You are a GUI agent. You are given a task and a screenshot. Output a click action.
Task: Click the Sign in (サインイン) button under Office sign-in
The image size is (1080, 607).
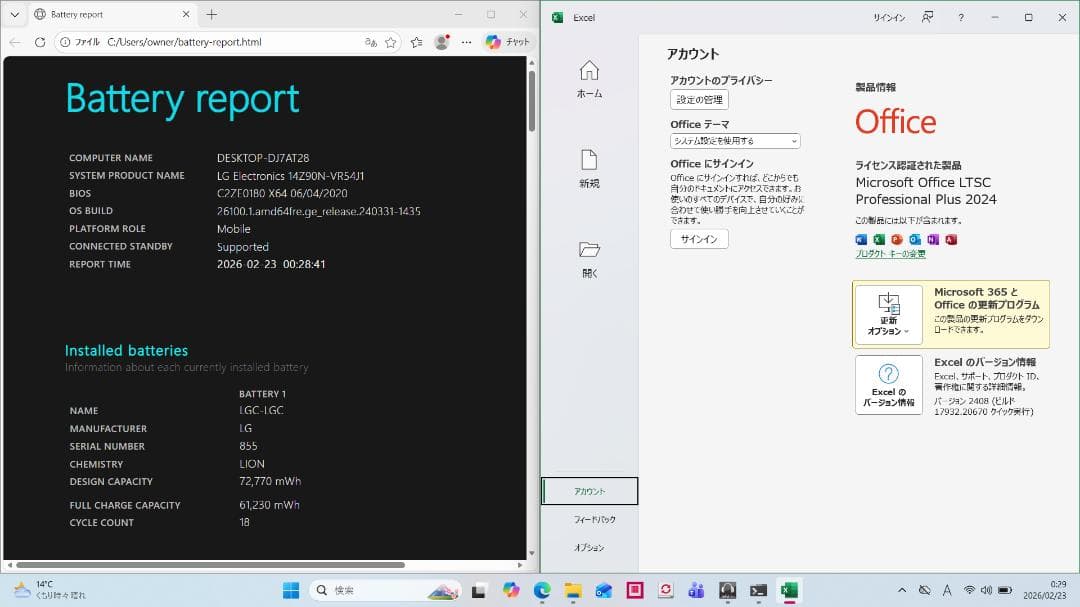(x=699, y=239)
